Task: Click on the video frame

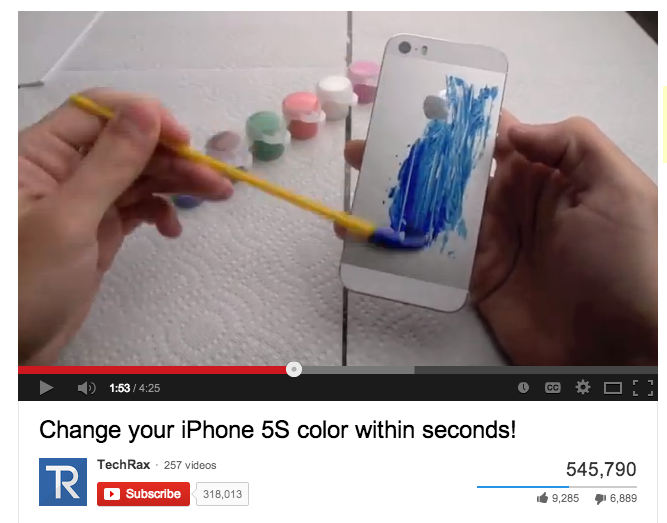Action: [x=338, y=188]
